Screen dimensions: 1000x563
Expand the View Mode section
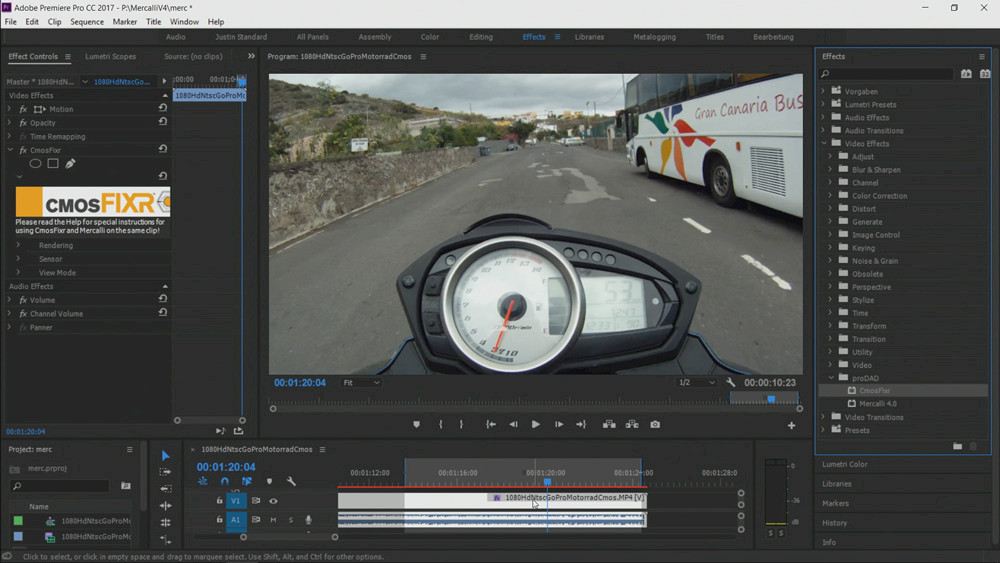pos(18,272)
